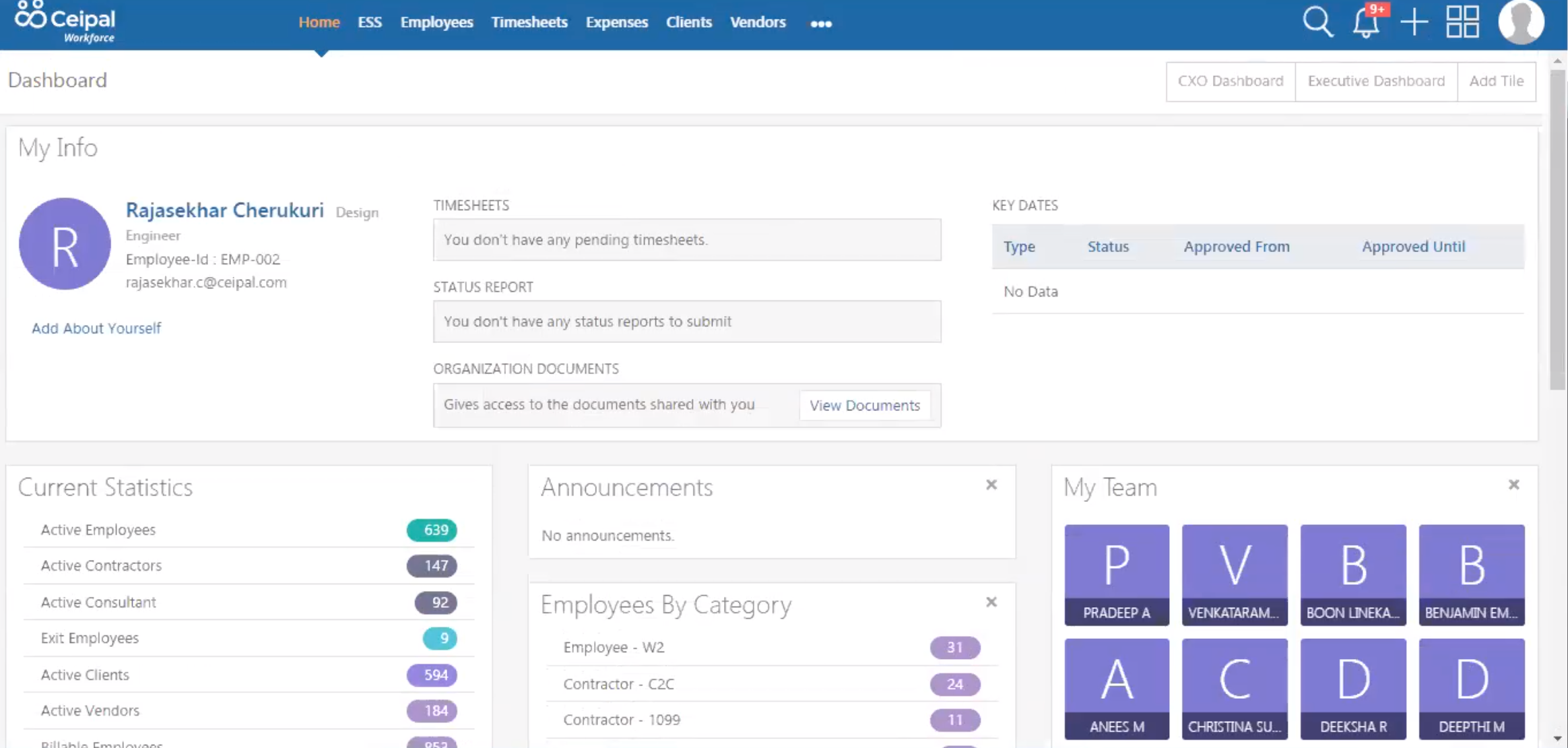This screenshot has width=1568, height=748.
Task: Open the apps grid icon
Action: (x=1462, y=22)
